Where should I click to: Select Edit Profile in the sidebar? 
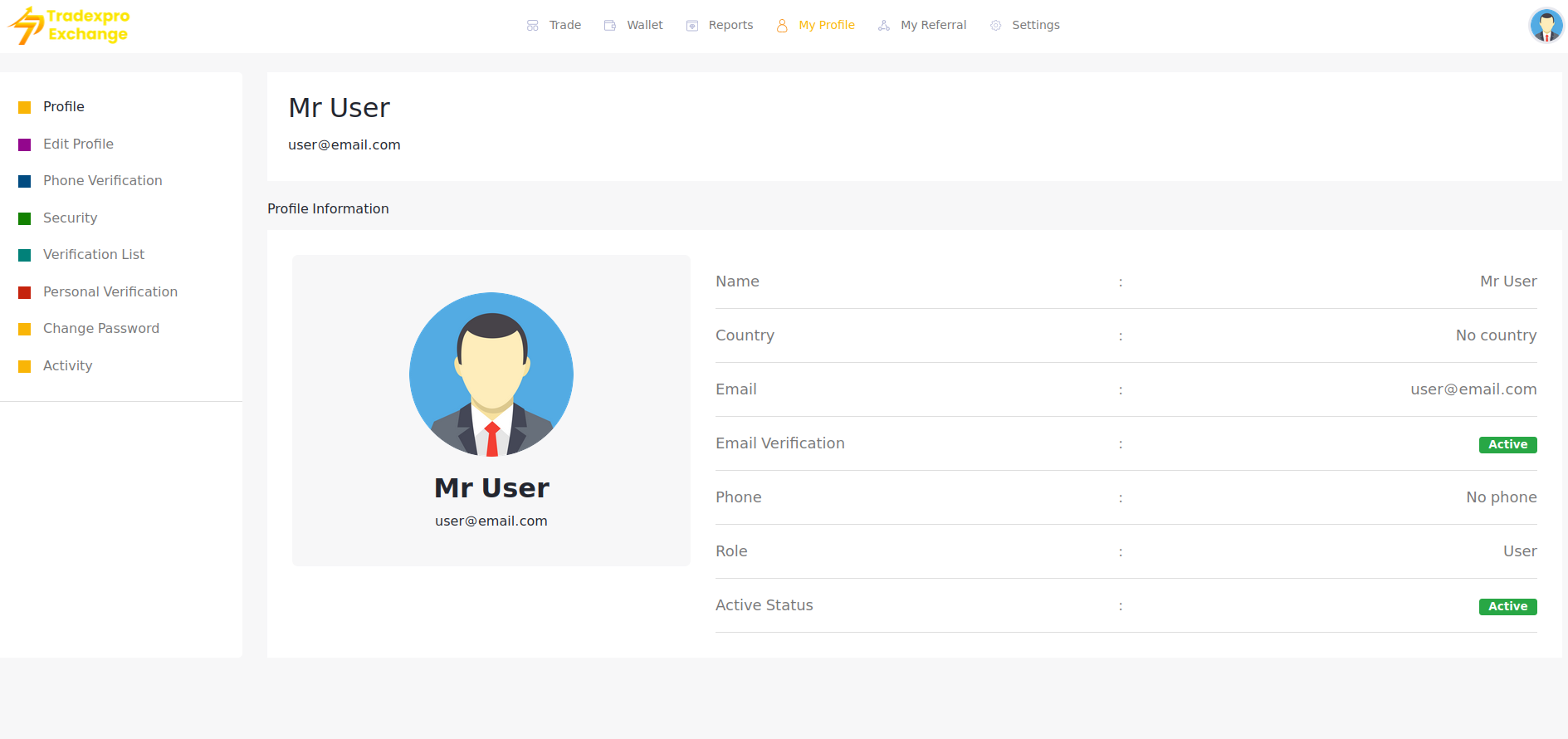click(78, 144)
